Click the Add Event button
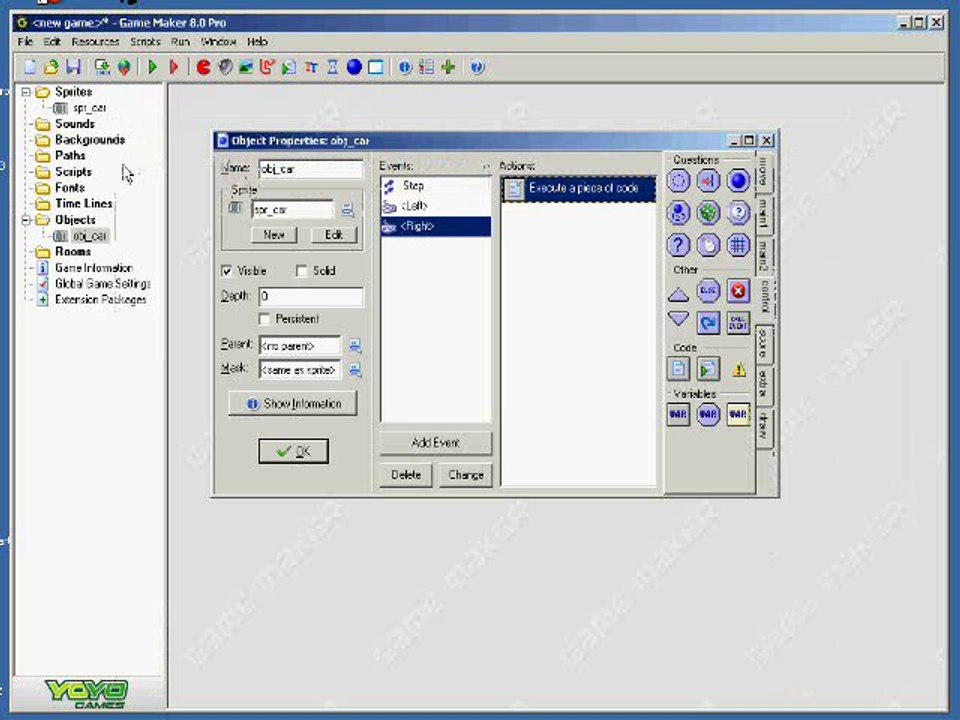Viewport: 960px width, 720px height. click(x=435, y=443)
